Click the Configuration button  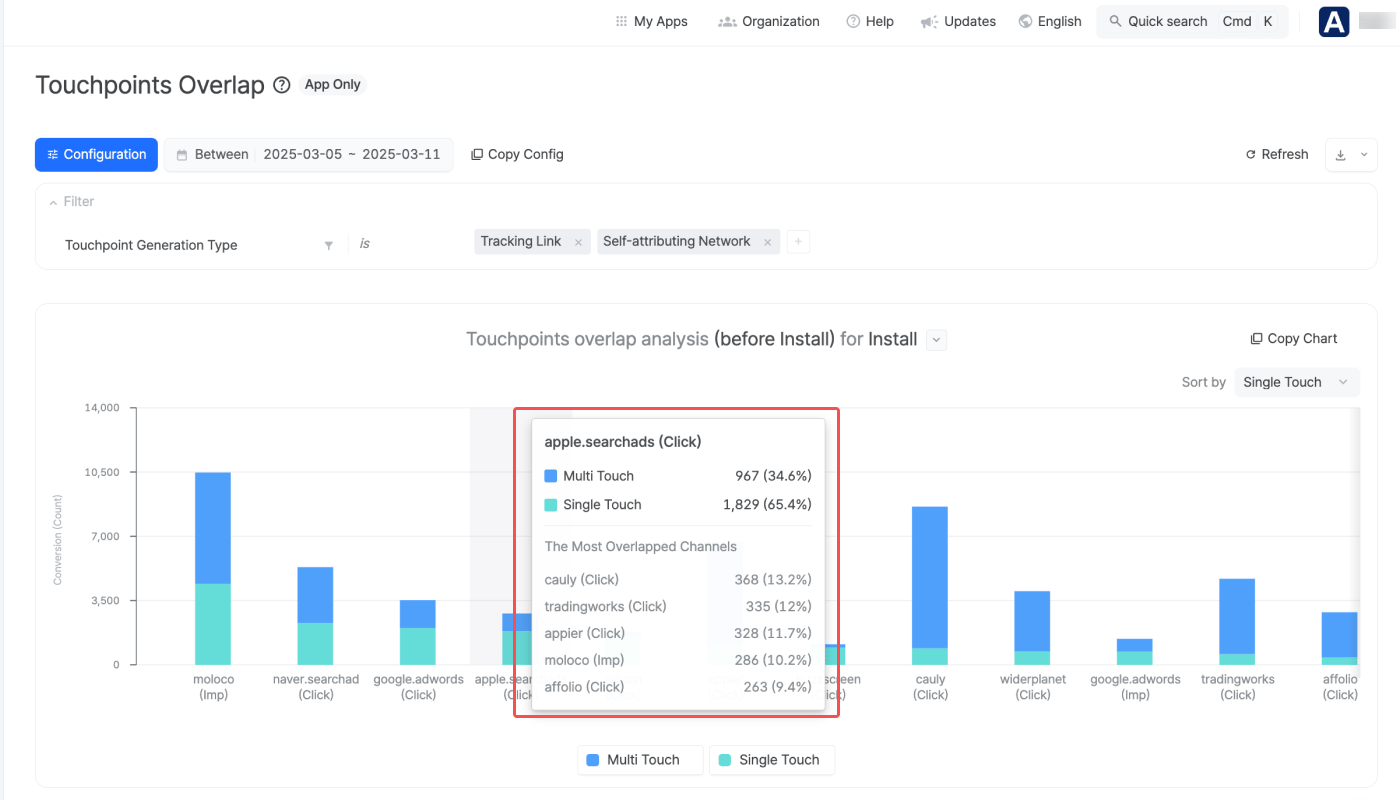pos(96,155)
